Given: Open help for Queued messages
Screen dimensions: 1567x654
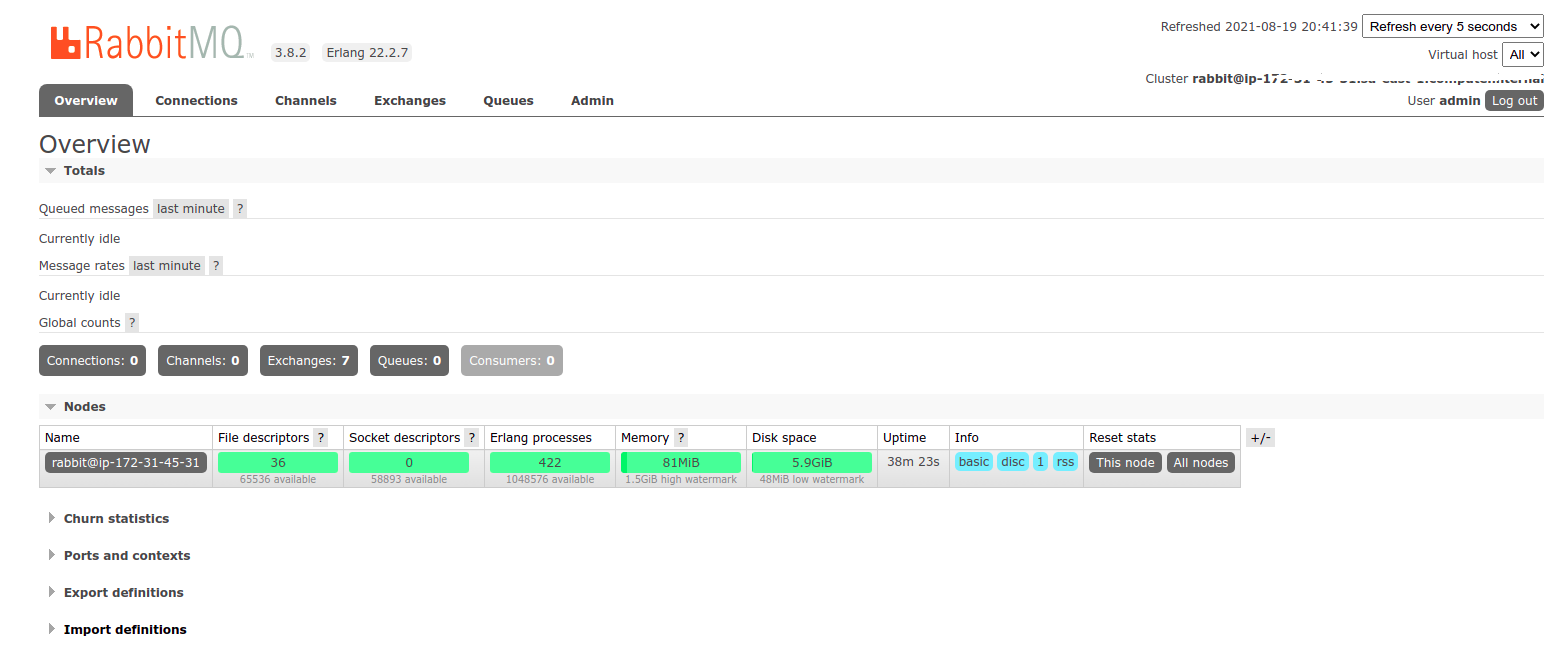Looking at the screenshot, I should tap(240, 209).
